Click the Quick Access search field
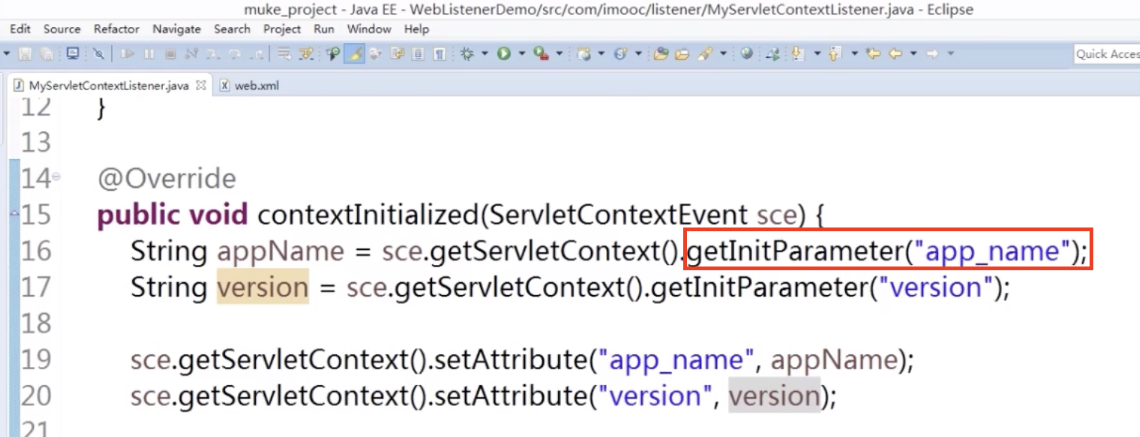The width and height of the screenshot is (1140, 437). pyautogui.click(x=1107, y=54)
